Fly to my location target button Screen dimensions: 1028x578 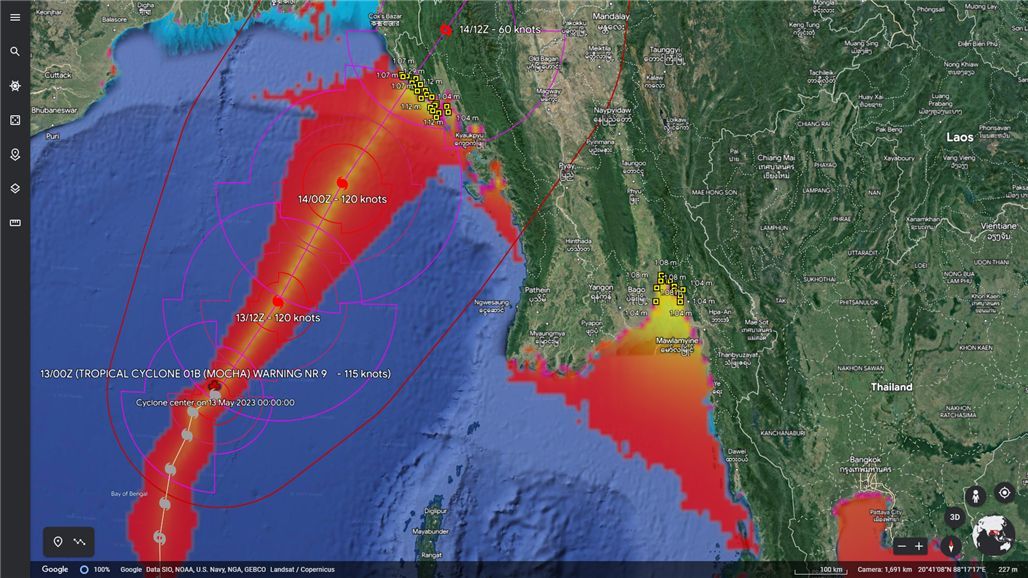(1004, 492)
